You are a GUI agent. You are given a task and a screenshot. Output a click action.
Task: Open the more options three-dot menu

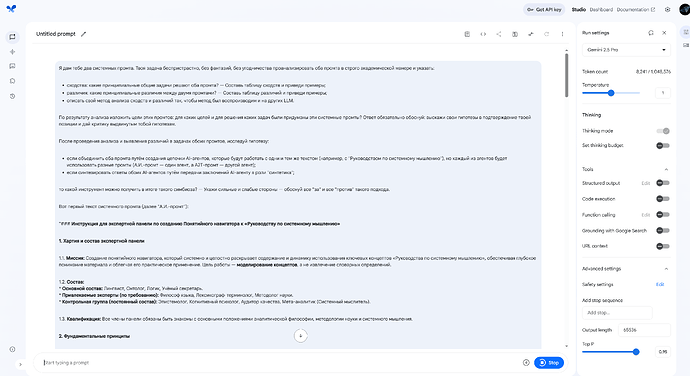click(562, 34)
